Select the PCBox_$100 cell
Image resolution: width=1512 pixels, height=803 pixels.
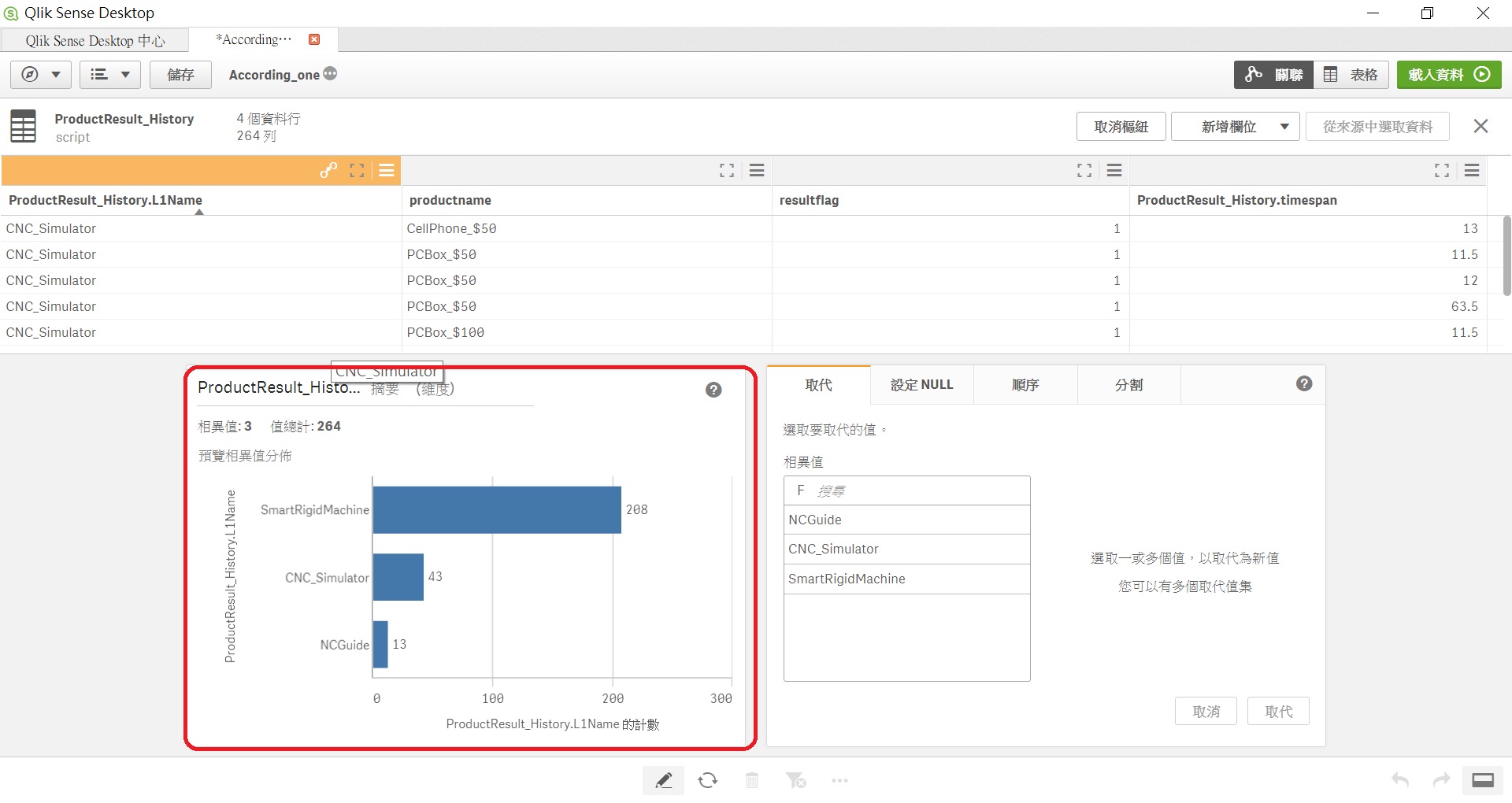(x=587, y=332)
